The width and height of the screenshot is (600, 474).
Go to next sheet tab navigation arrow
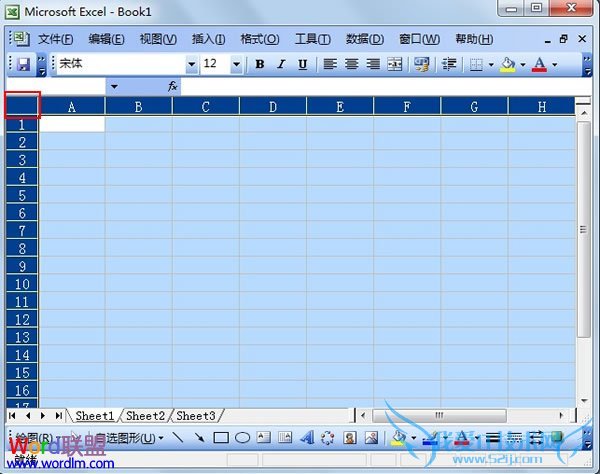[43, 415]
